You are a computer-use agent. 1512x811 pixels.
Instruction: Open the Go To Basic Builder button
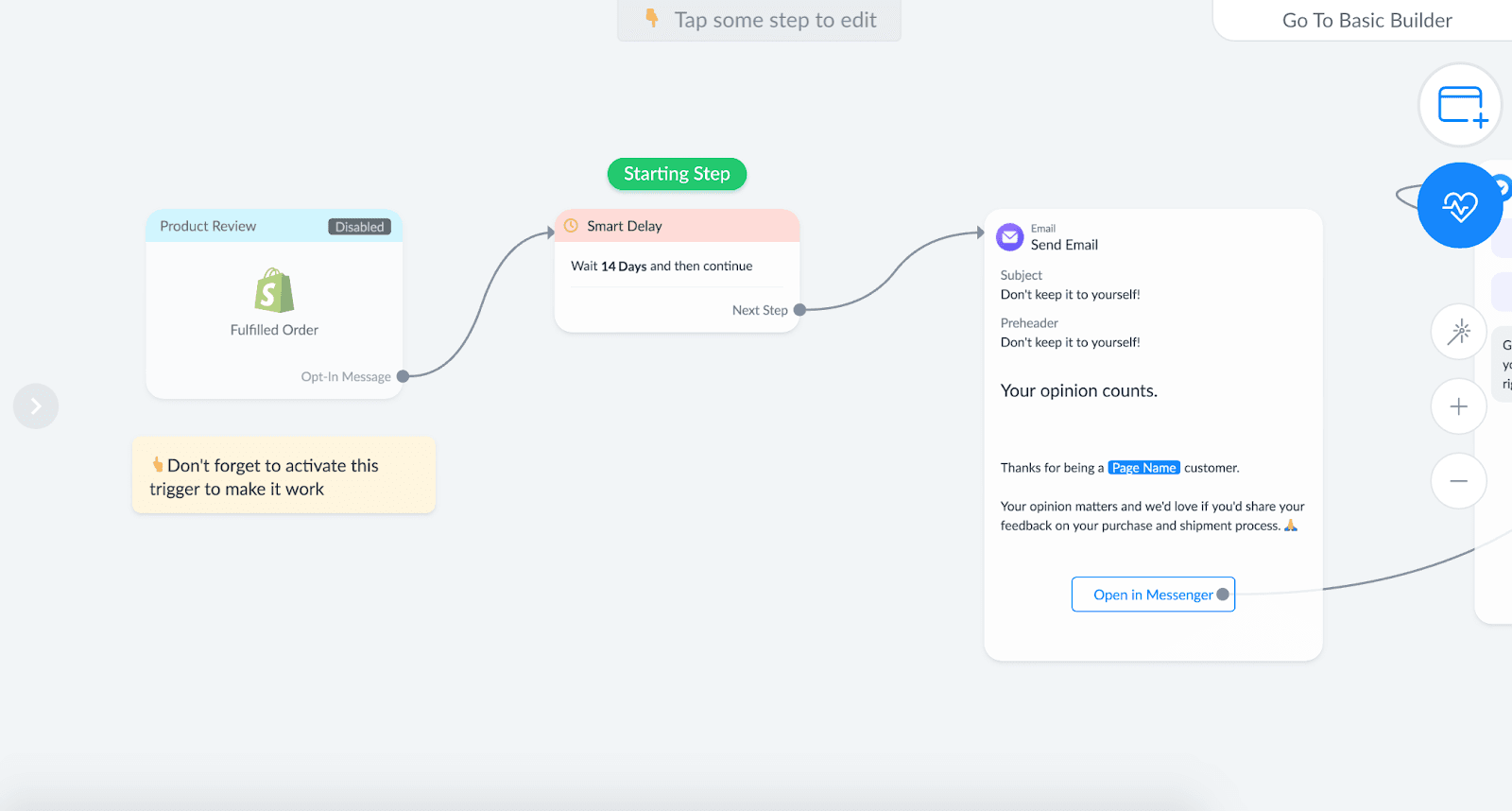1366,20
